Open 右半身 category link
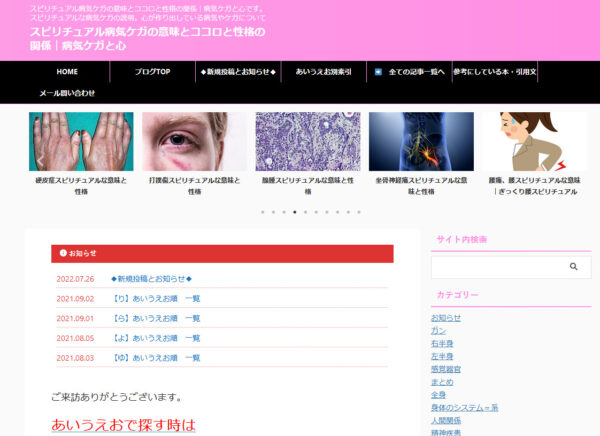Screen dimensions: 600x436 pos(442,343)
